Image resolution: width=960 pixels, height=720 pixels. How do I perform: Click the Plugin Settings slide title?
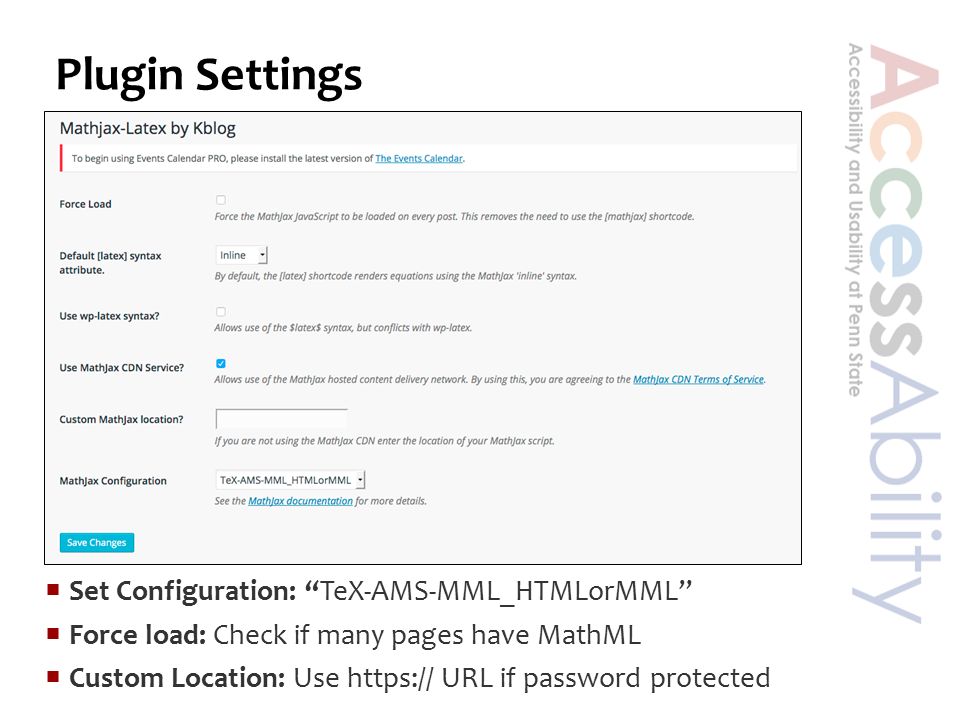pos(209,76)
